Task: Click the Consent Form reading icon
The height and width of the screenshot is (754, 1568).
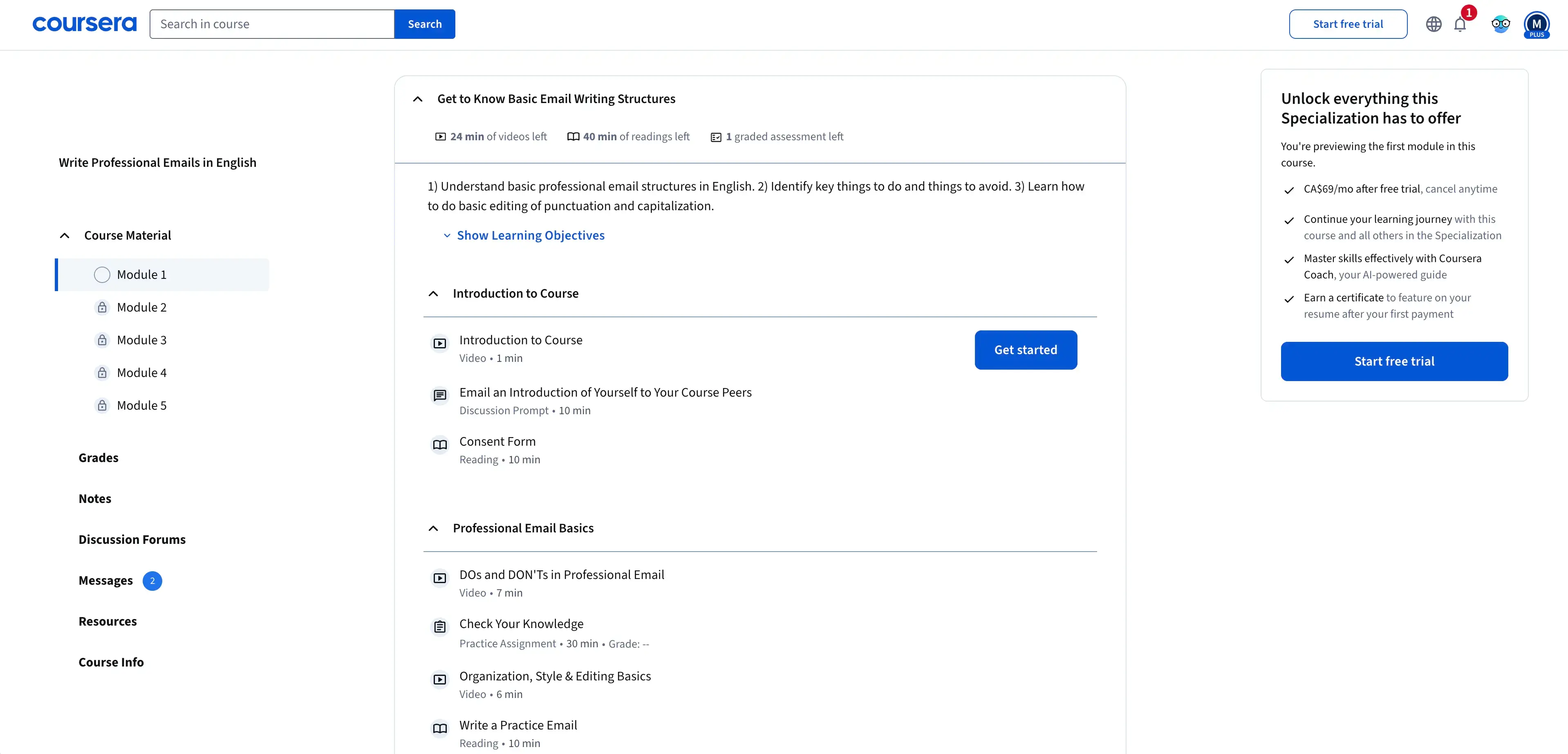Action: [x=439, y=444]
